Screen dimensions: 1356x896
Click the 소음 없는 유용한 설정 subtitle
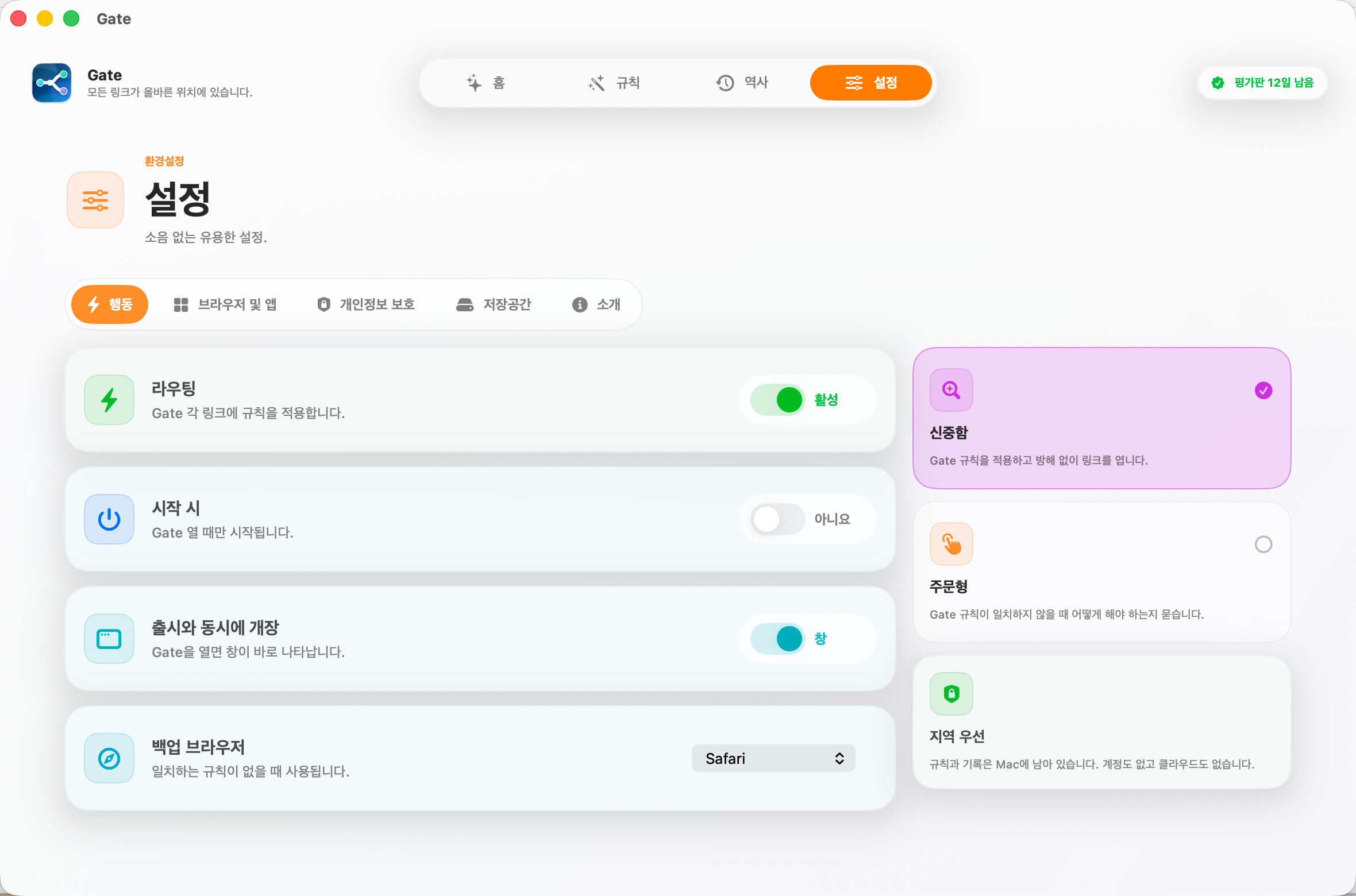pyautogui.click(x=206, y=237)
